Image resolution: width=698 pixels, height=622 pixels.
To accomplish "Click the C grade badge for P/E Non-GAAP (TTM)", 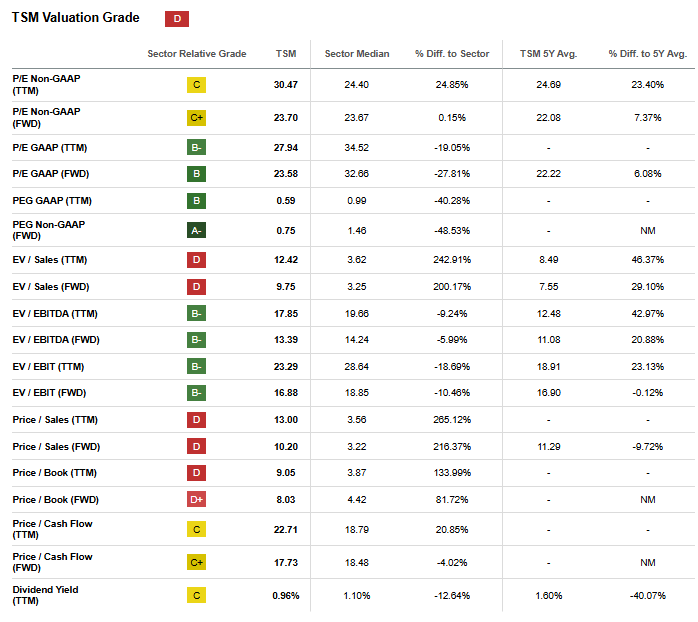I will 196,85.
